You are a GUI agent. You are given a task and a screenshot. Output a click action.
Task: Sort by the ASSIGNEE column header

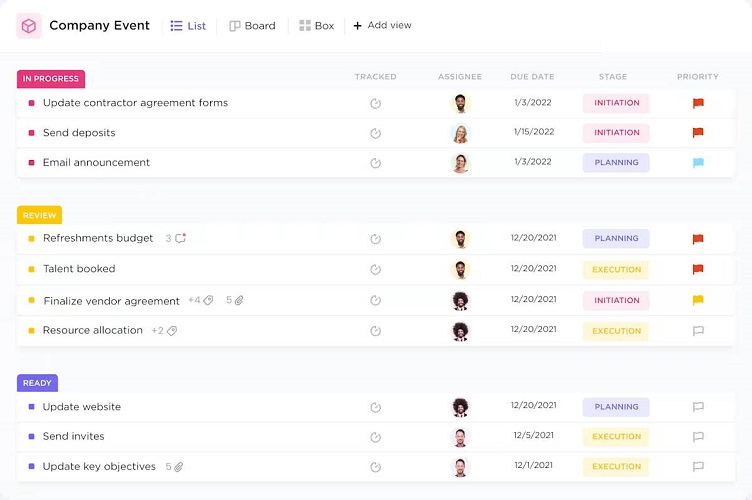(460, 77)
